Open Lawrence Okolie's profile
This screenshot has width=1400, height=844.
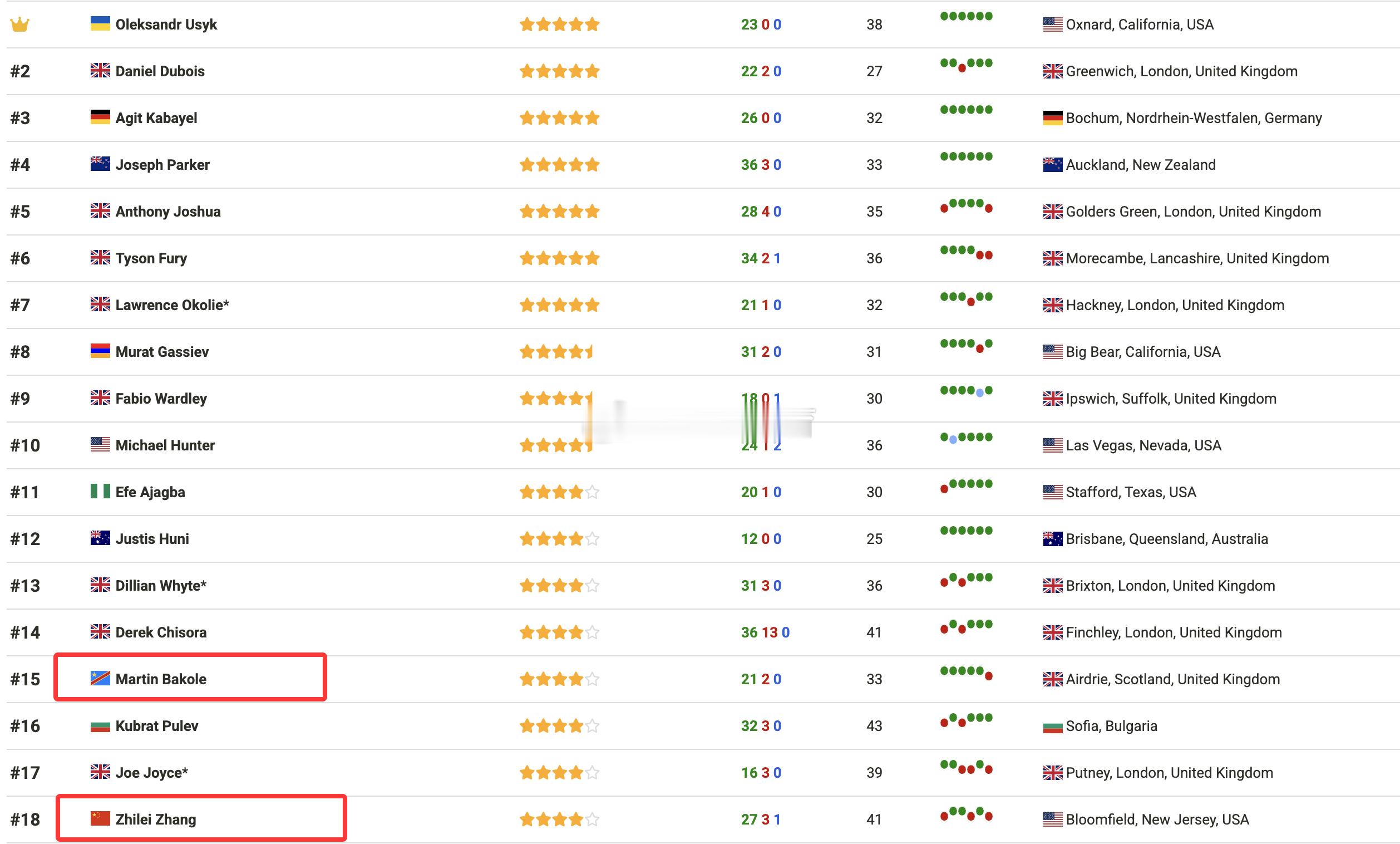172,305
